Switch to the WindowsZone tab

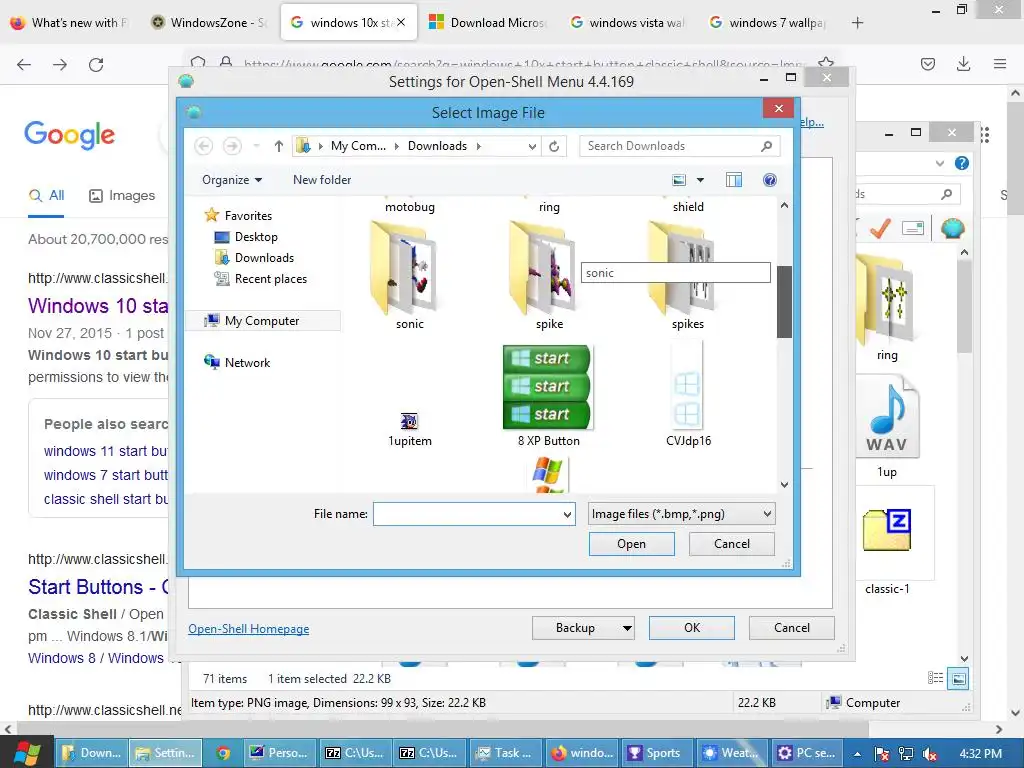(x=209, y=23)
